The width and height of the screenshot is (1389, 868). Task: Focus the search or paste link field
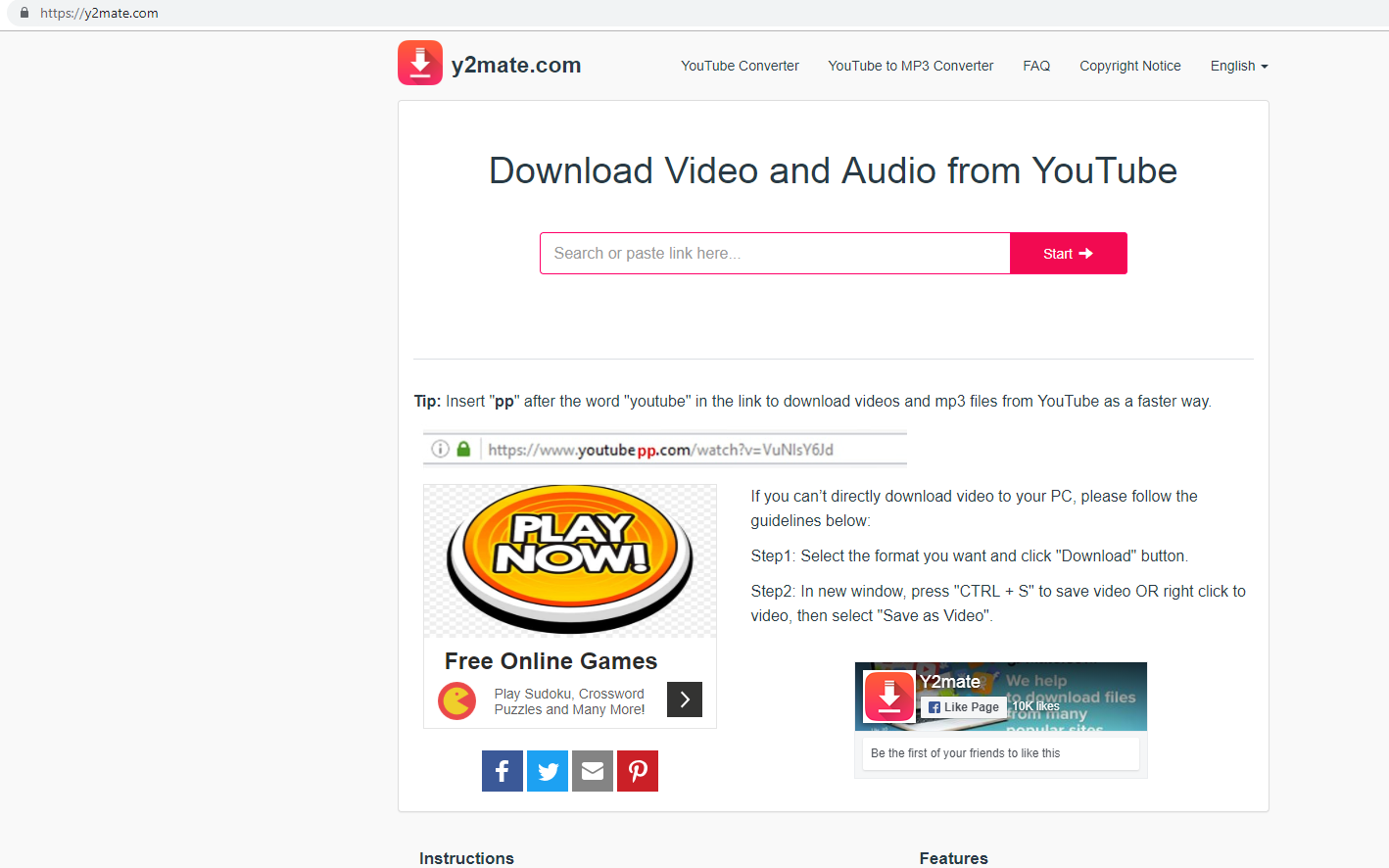(x=775, y=253)
